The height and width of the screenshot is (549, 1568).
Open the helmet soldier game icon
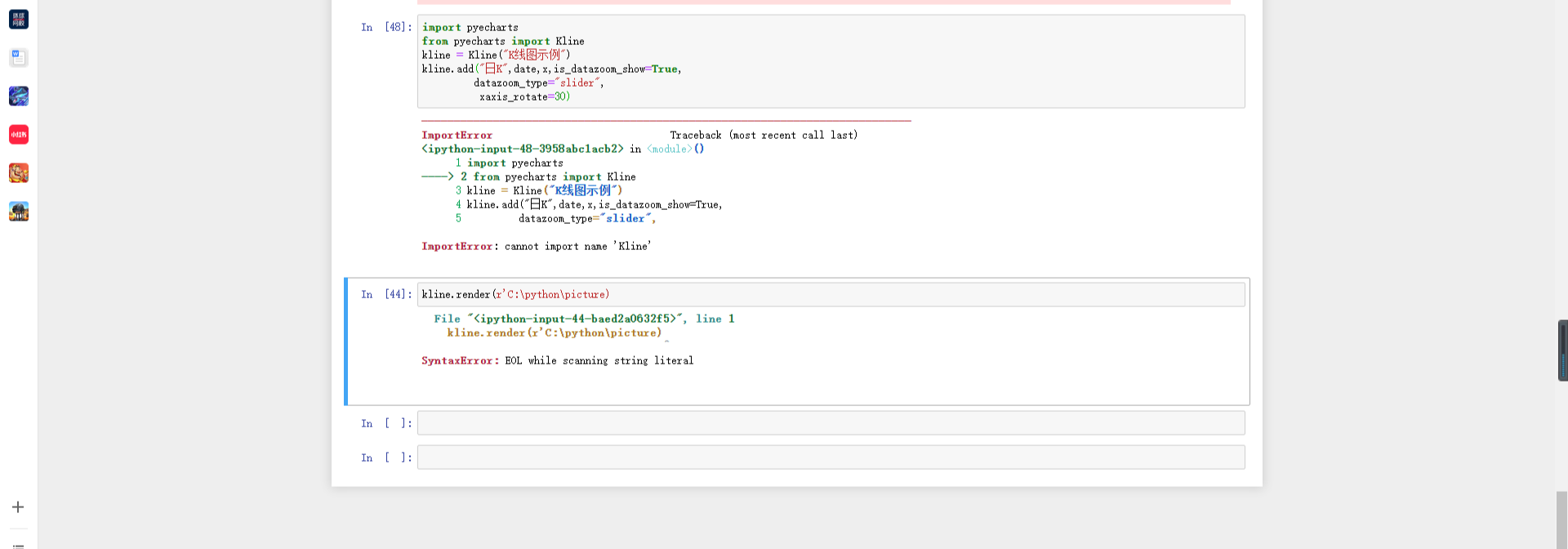(x=19, y=212)
